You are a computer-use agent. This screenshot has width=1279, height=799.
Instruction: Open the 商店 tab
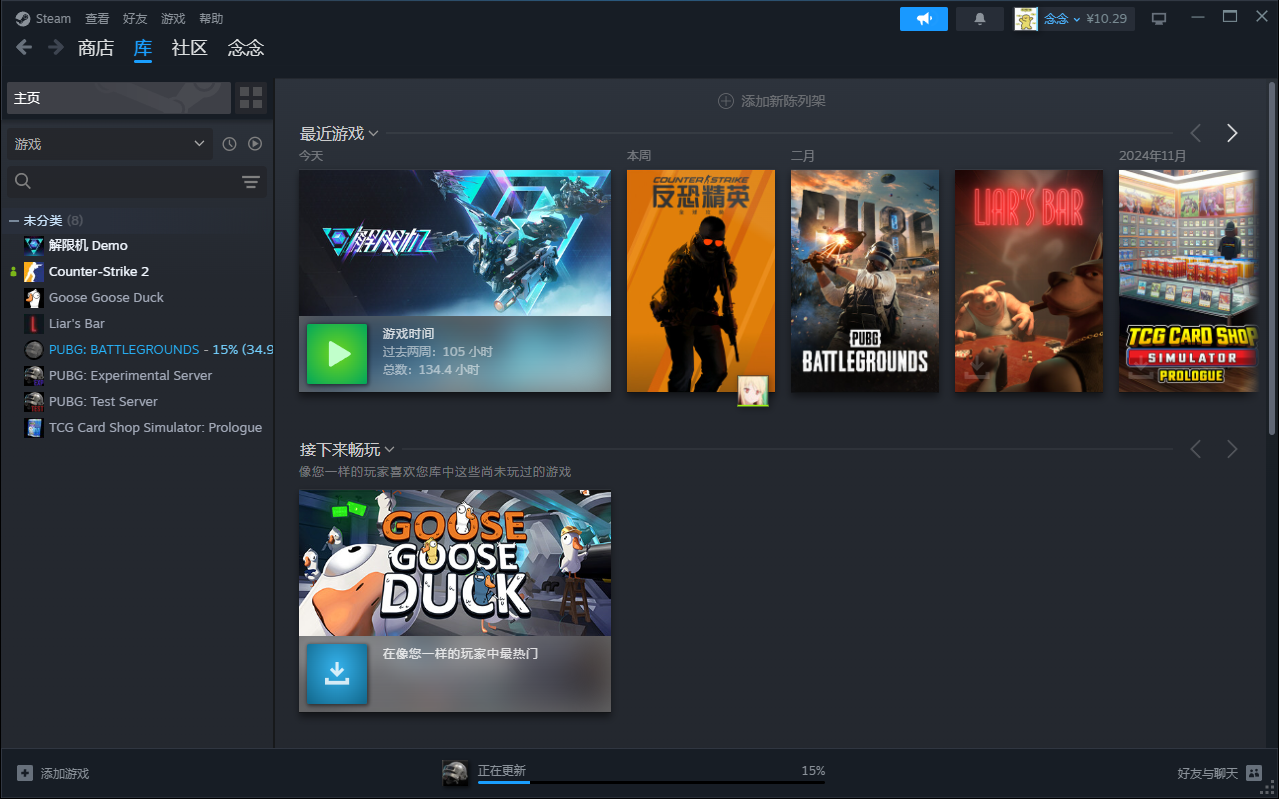click(x=96, y=48)
